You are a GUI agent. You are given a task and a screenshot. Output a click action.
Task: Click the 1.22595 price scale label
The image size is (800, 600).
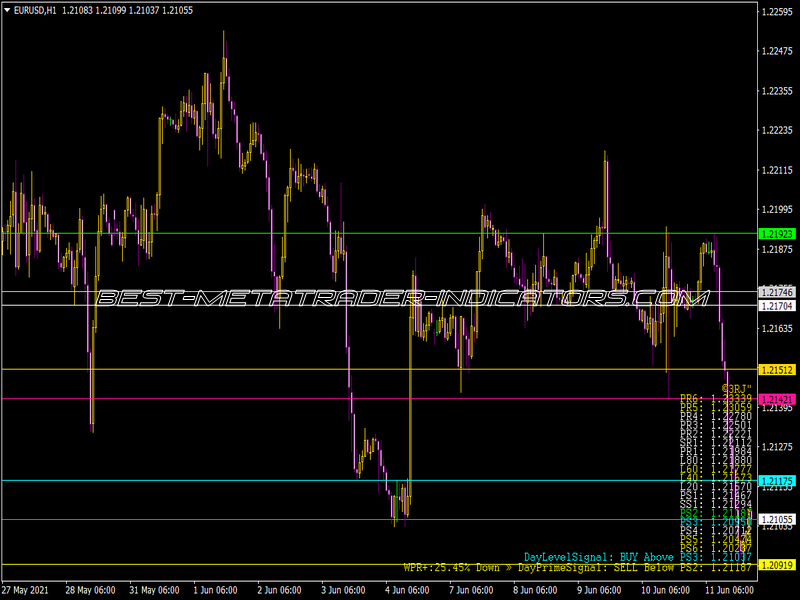pos(777,12)
